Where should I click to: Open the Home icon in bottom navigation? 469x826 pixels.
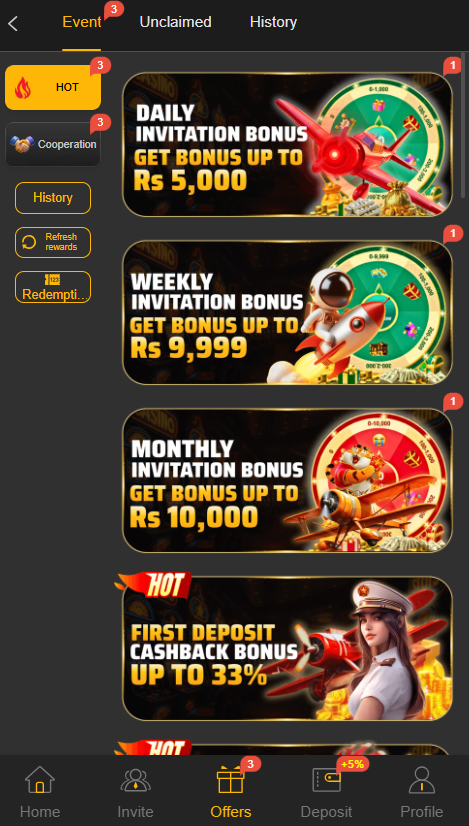point(40,780)
